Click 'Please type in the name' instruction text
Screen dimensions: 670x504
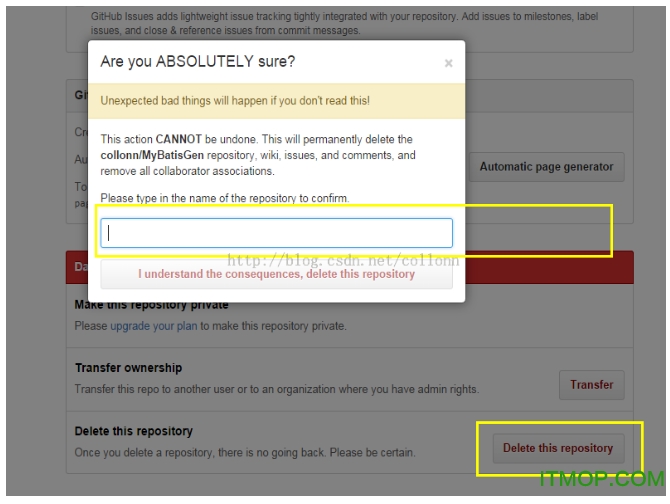(225, 198)
